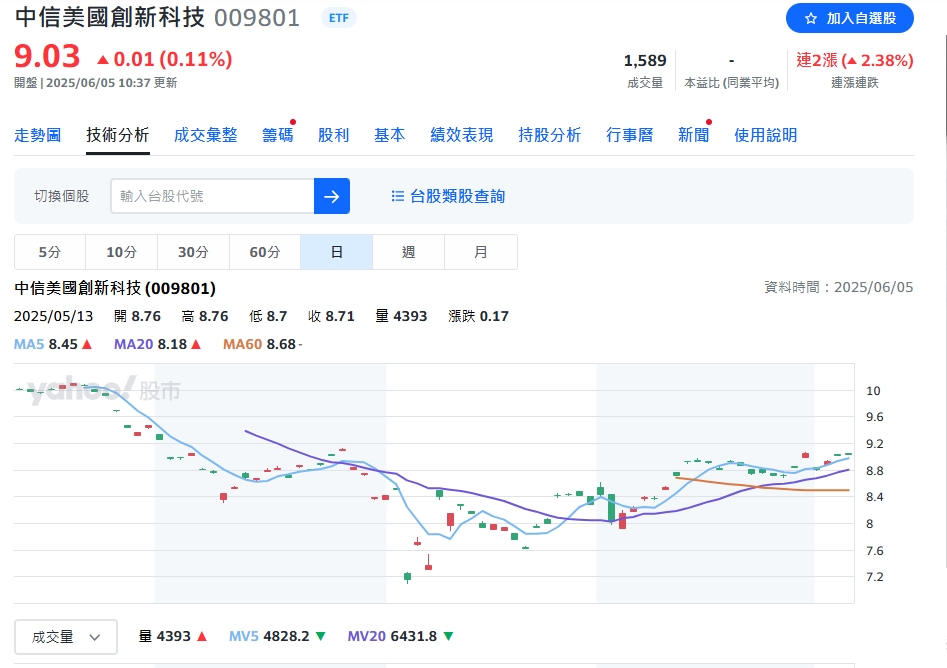Click the 量 4393 value in the price row
The width and height of the screenshot is (947, 668).
(401, 316)
